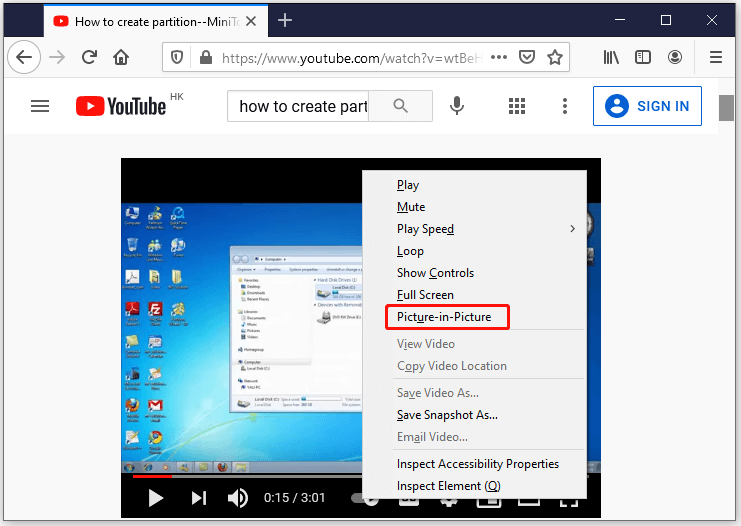Bookmark this page with the star icon
Image resolution: width=741 pixels, height=526 pixels.
(x=555, y=58)
